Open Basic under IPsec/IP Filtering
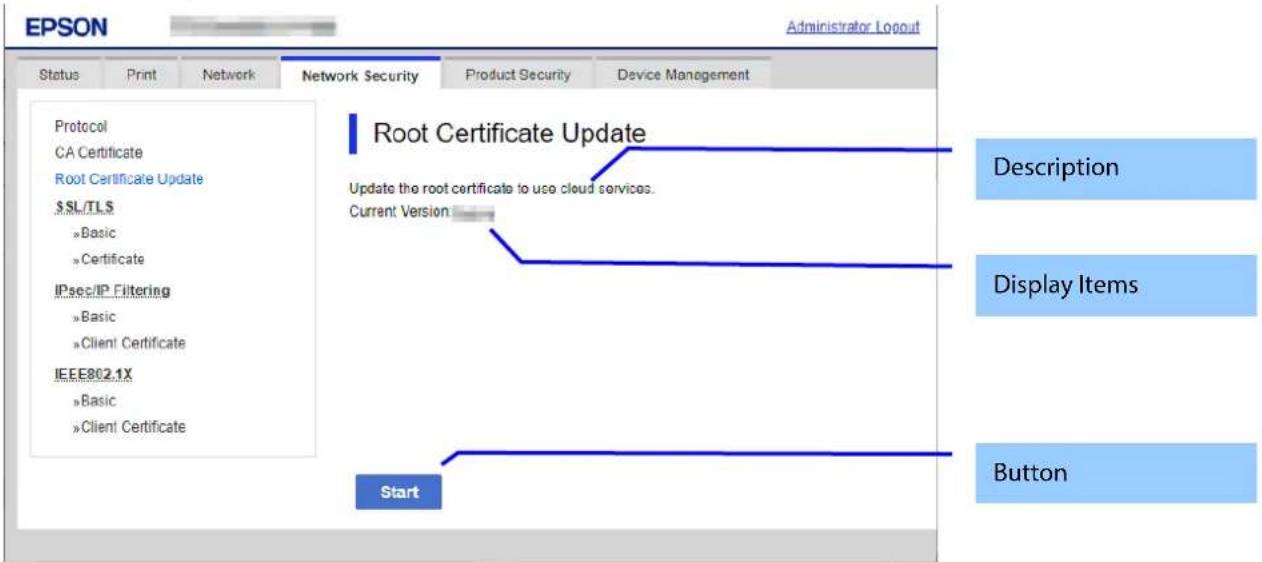The image size is (1262, 562). pyautogui.click(x=94, y=317)
